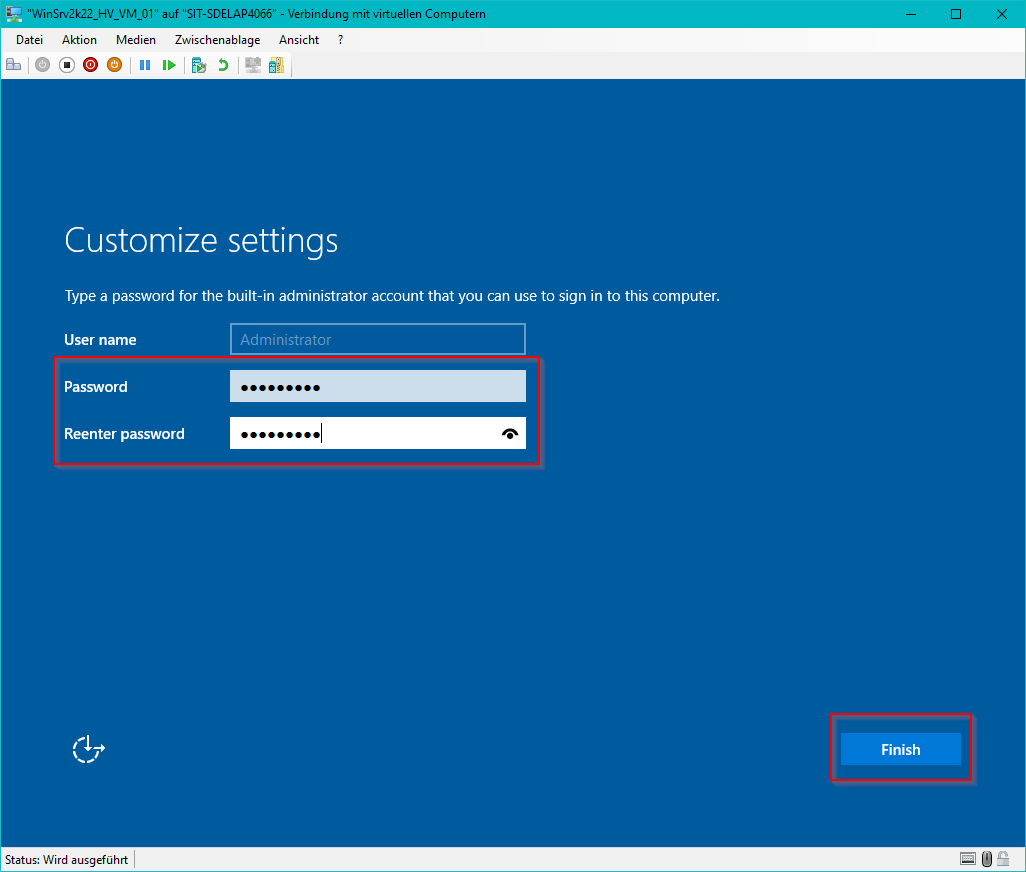Click into the Password field

click(377, 386)
